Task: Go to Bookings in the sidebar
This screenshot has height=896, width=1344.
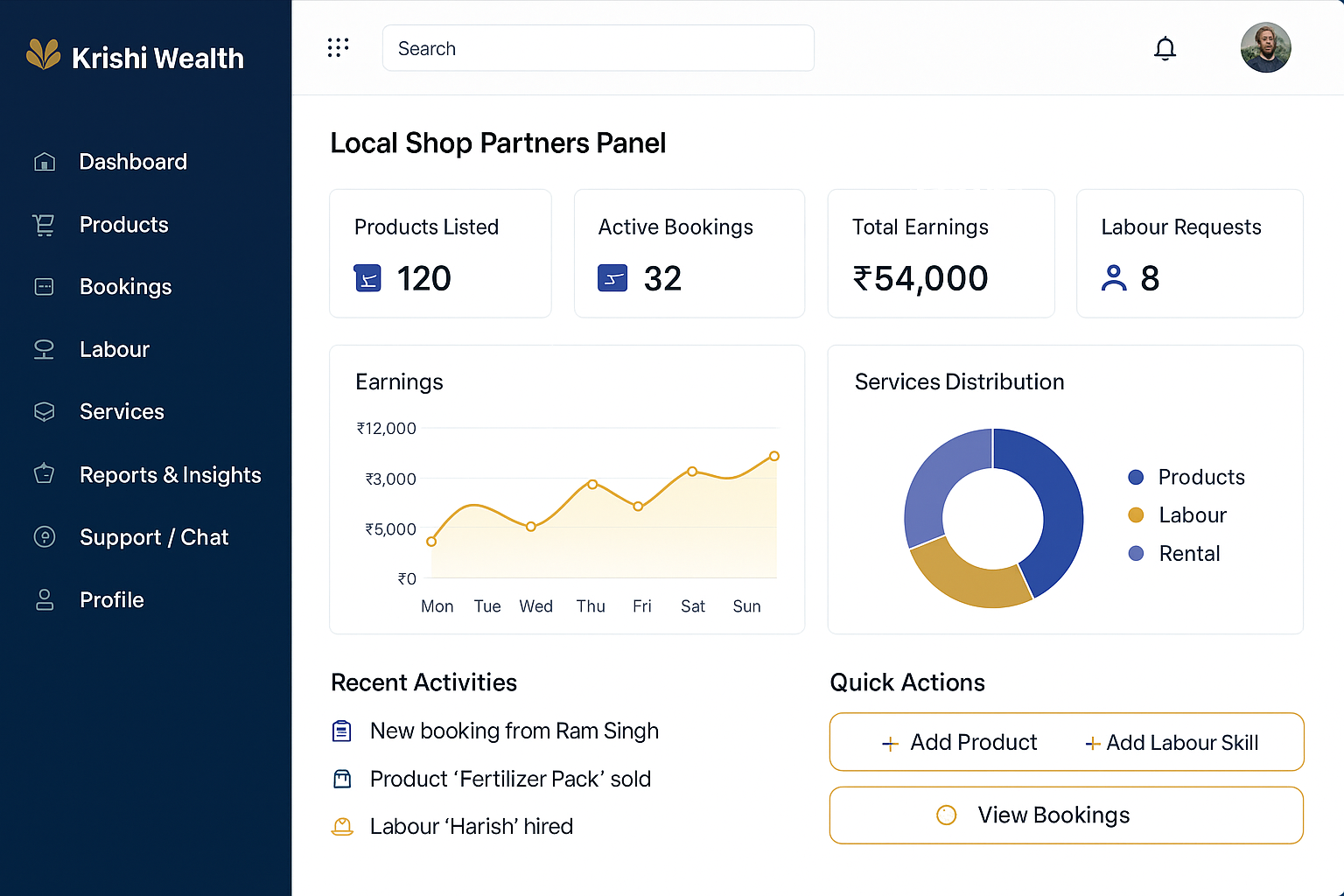Action: 125,287
